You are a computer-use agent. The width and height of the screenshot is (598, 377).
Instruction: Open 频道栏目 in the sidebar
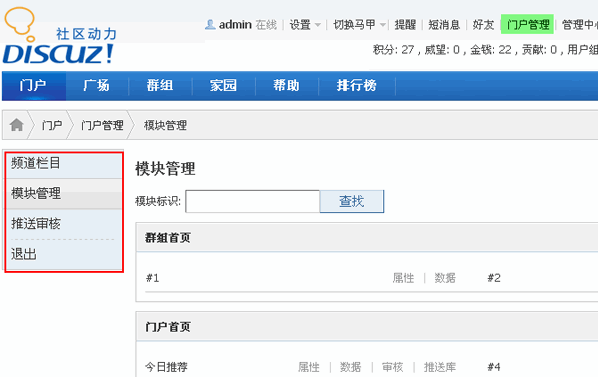click(64, 163)
